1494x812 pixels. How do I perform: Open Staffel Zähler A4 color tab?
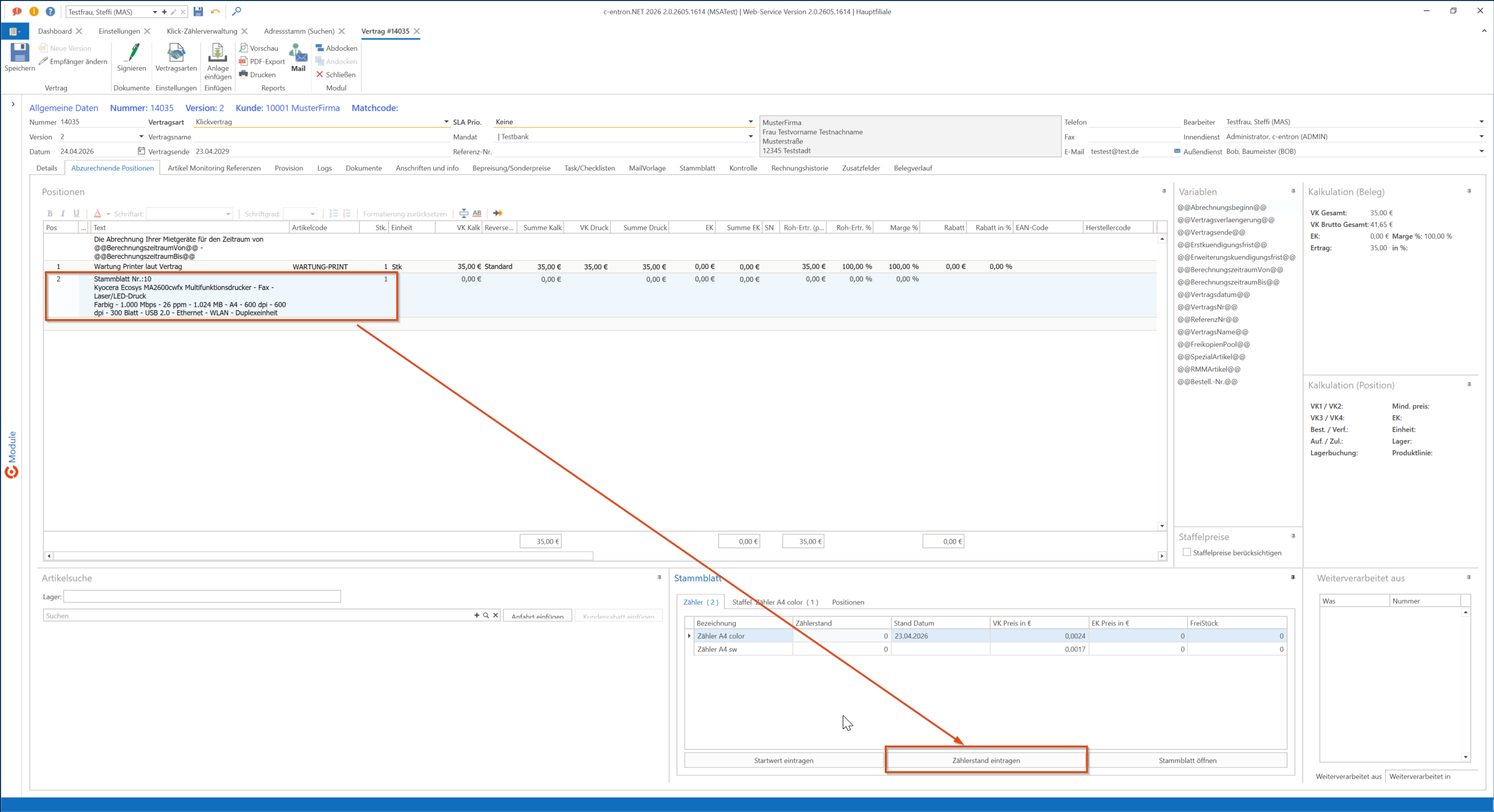pos(775,602)
